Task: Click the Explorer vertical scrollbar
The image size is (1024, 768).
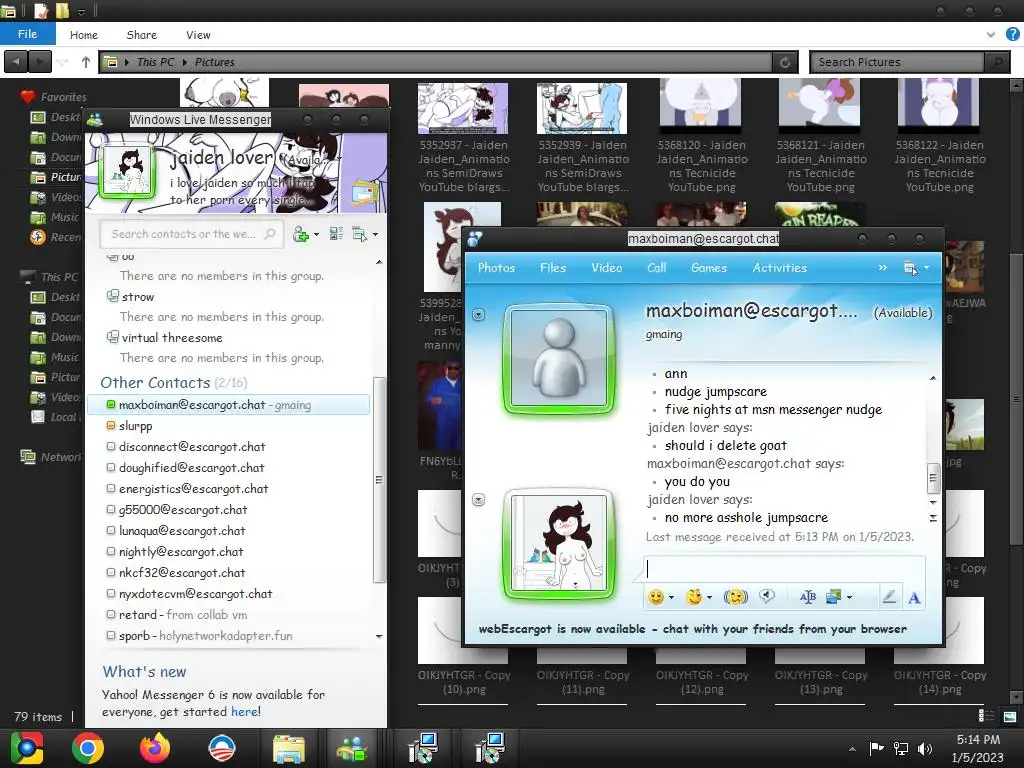Action: coord(1016,398)
